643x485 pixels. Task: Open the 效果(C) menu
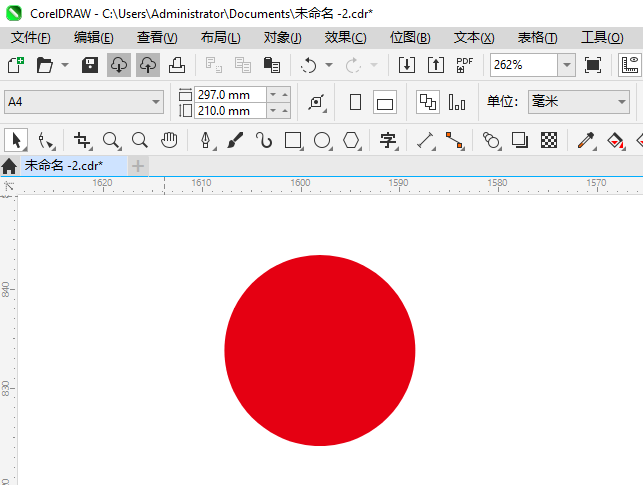tap(345, 38)
